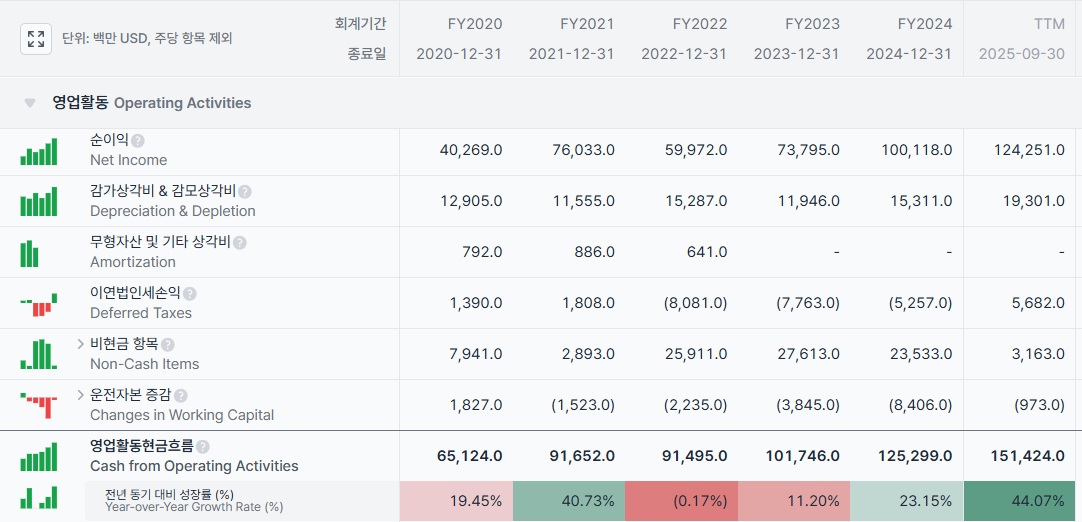Click the help icon beside 순이익
Viewport: 1082px width, 522px height.
[138, 141]
